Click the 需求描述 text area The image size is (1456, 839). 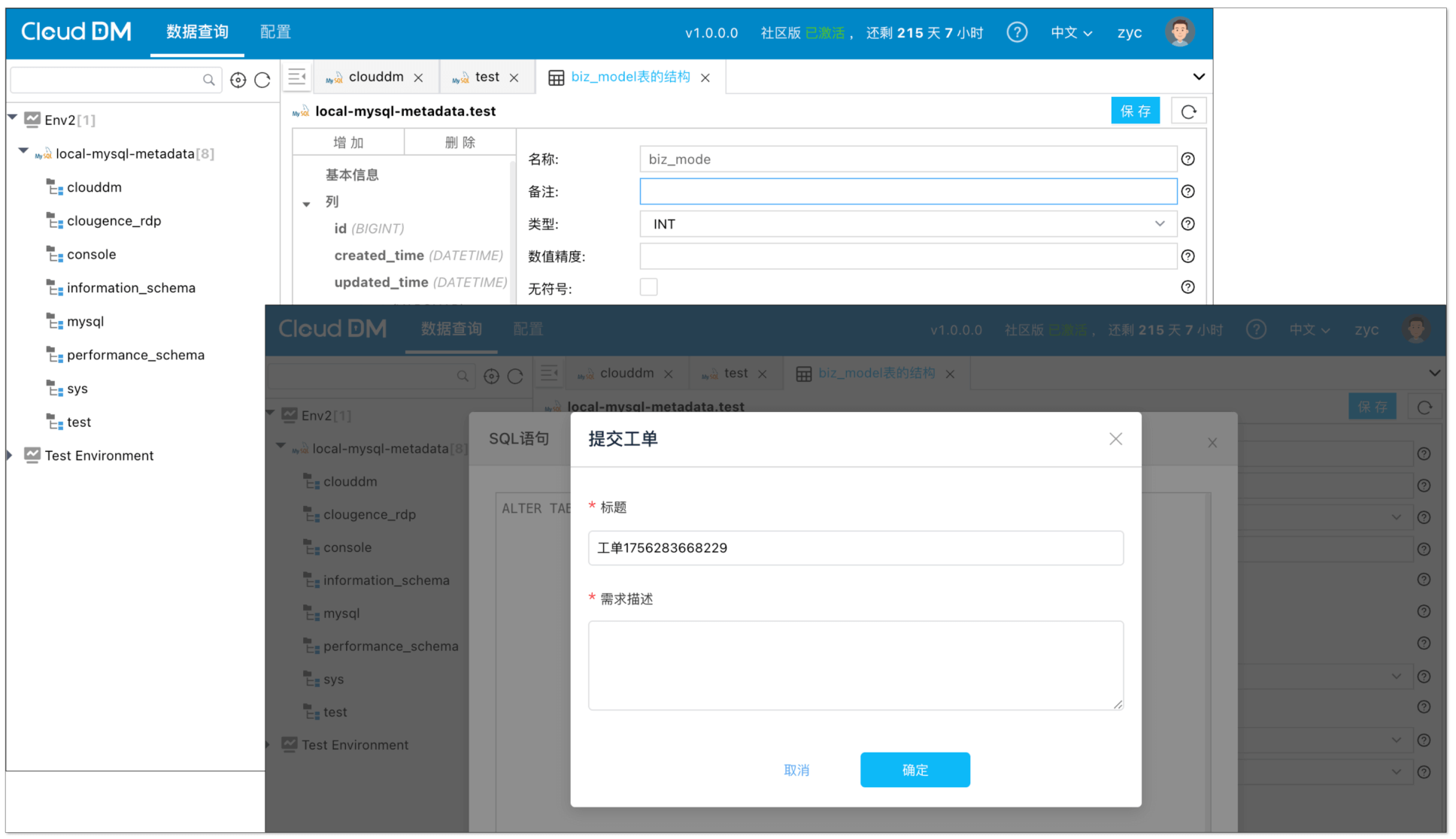(x=855, y=665)
